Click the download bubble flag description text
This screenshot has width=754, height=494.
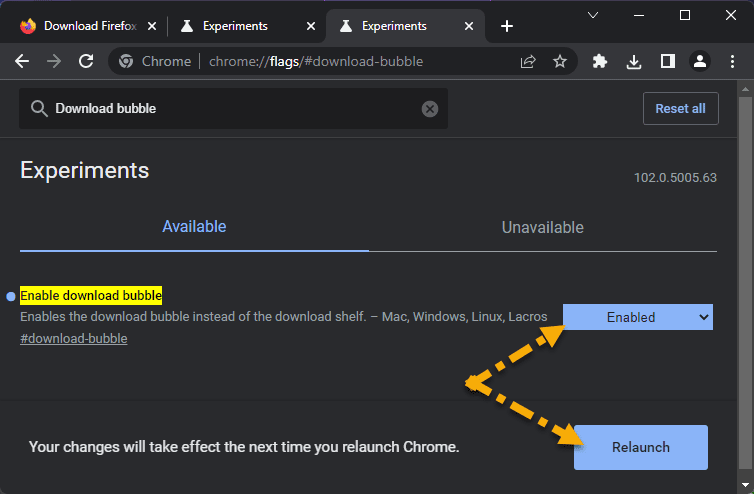[284, 317]
